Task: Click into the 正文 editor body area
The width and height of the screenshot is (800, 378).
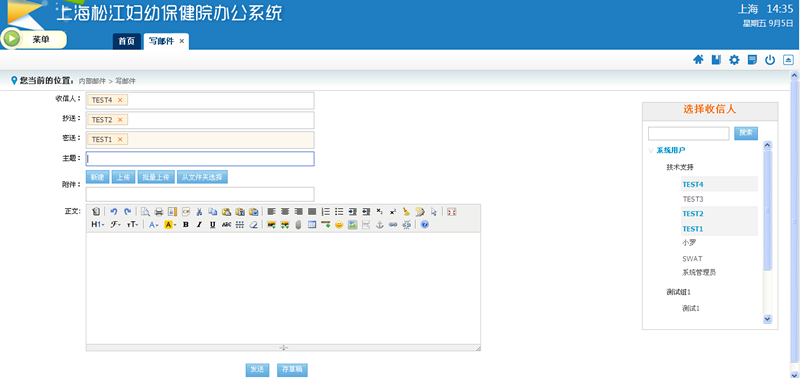Action: click(283, 288)
